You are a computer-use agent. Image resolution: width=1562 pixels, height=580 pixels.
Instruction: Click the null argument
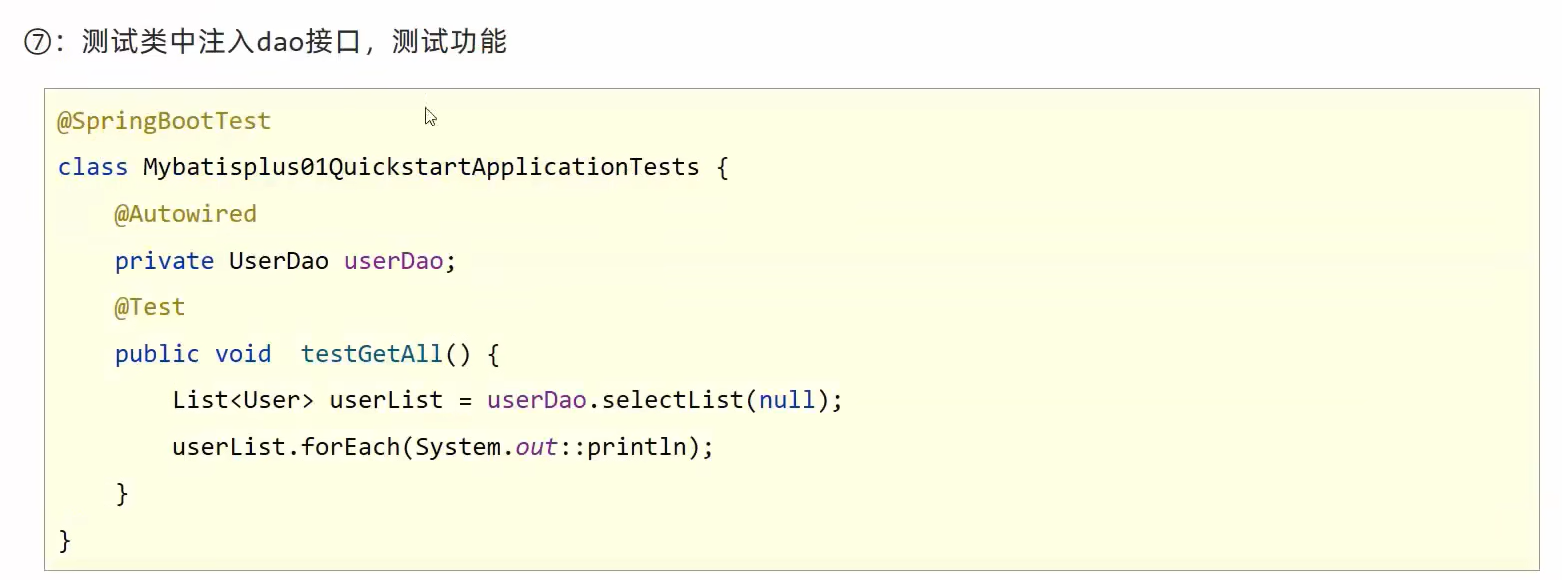787,400
